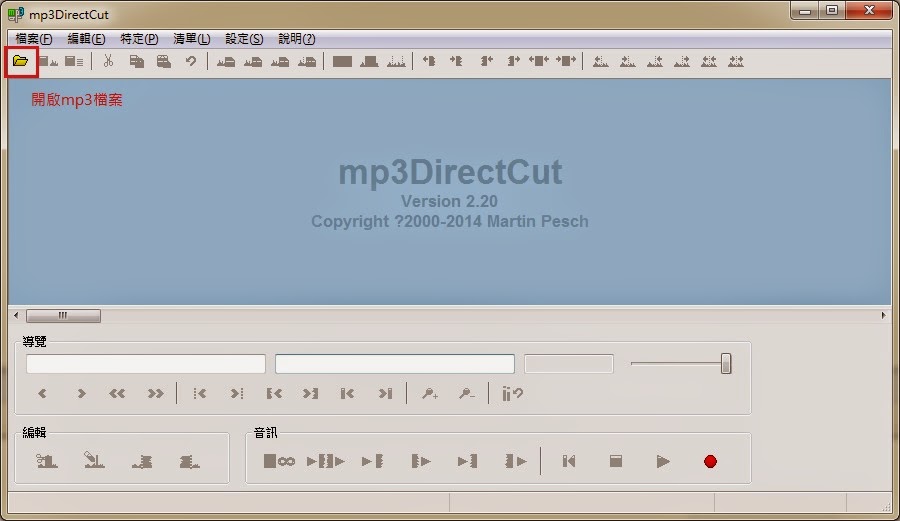The width and height of the screenshot is (900, 521).
Task: Stop playback with the square stop button
Action: pos(616,461)
